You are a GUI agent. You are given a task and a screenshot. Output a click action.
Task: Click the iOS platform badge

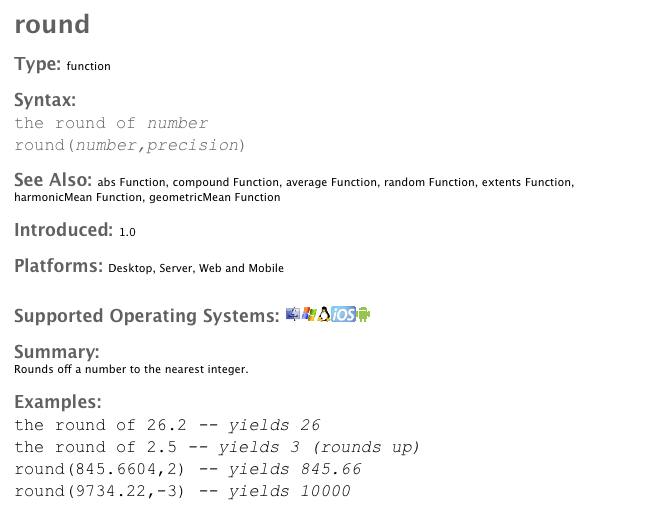(344, 315)
